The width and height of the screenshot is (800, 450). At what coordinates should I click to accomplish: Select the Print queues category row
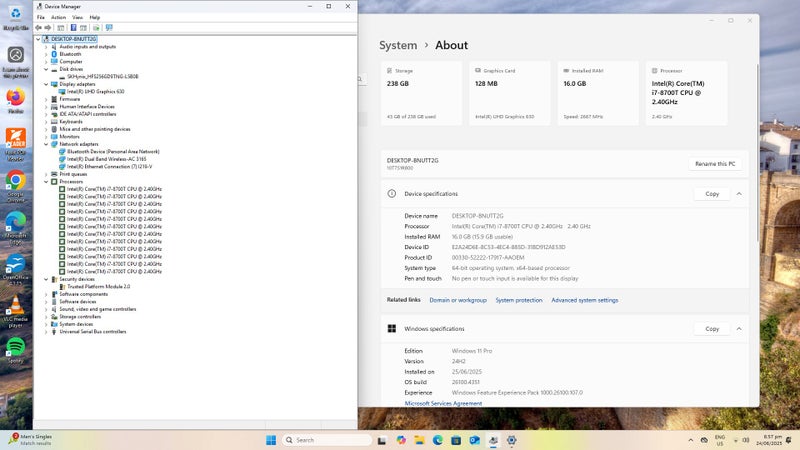pyautogui.click(x=73, y=174)
